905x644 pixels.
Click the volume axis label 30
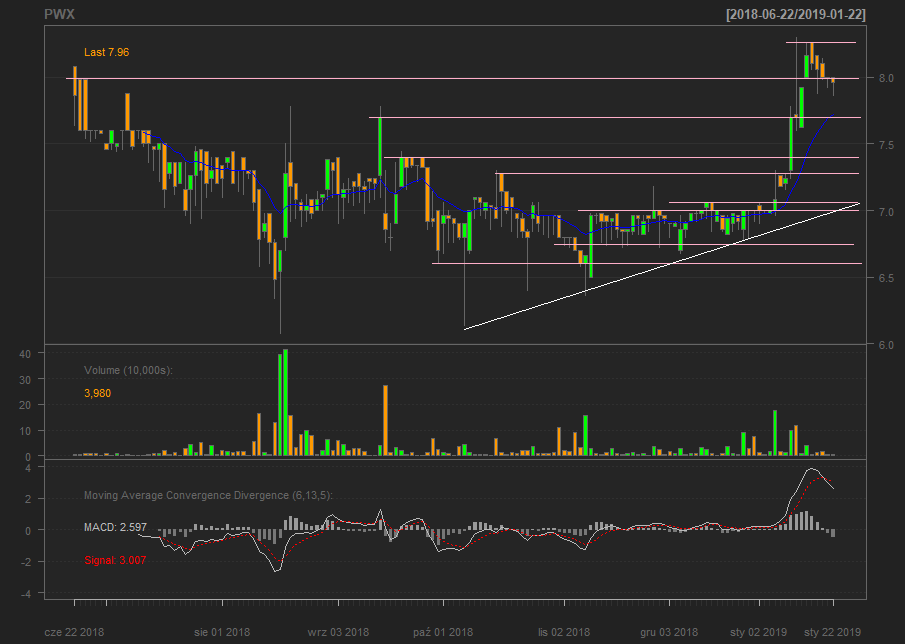tap(24, 379)
